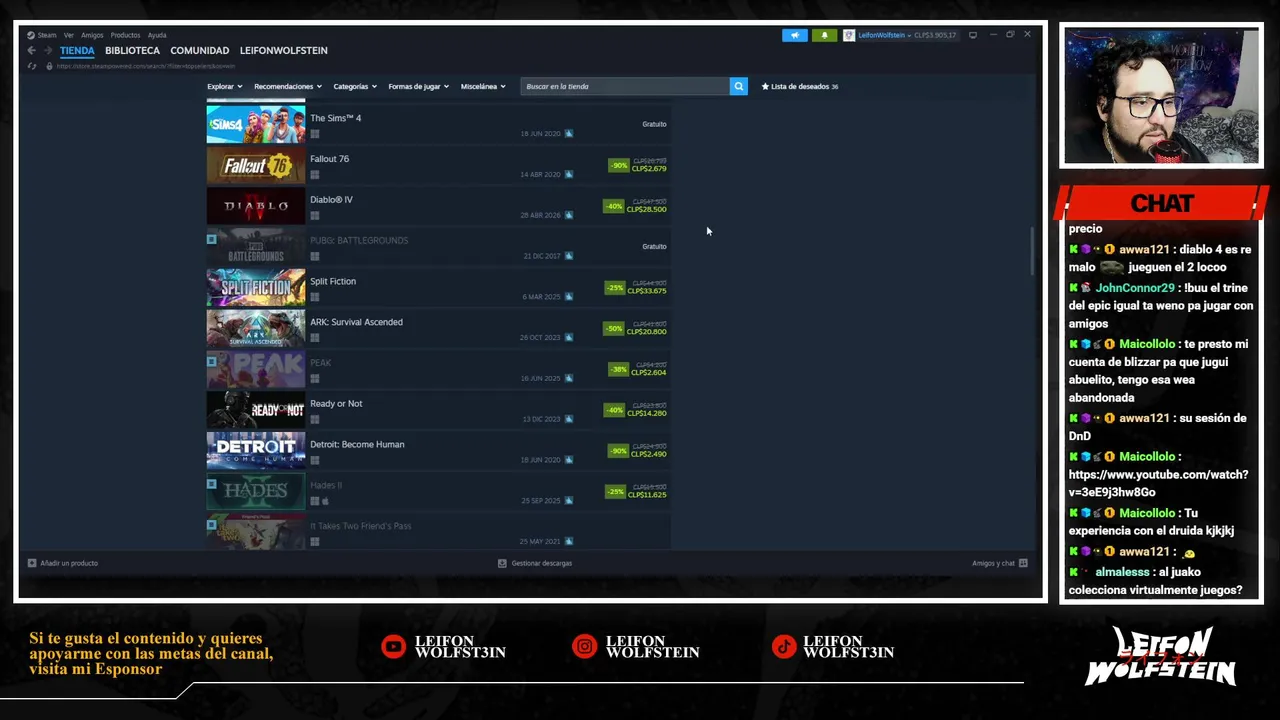Click the in-library badge on Hades II thumbnail
This screenshot has width=1280, height=720.
(x=211, y=483)
